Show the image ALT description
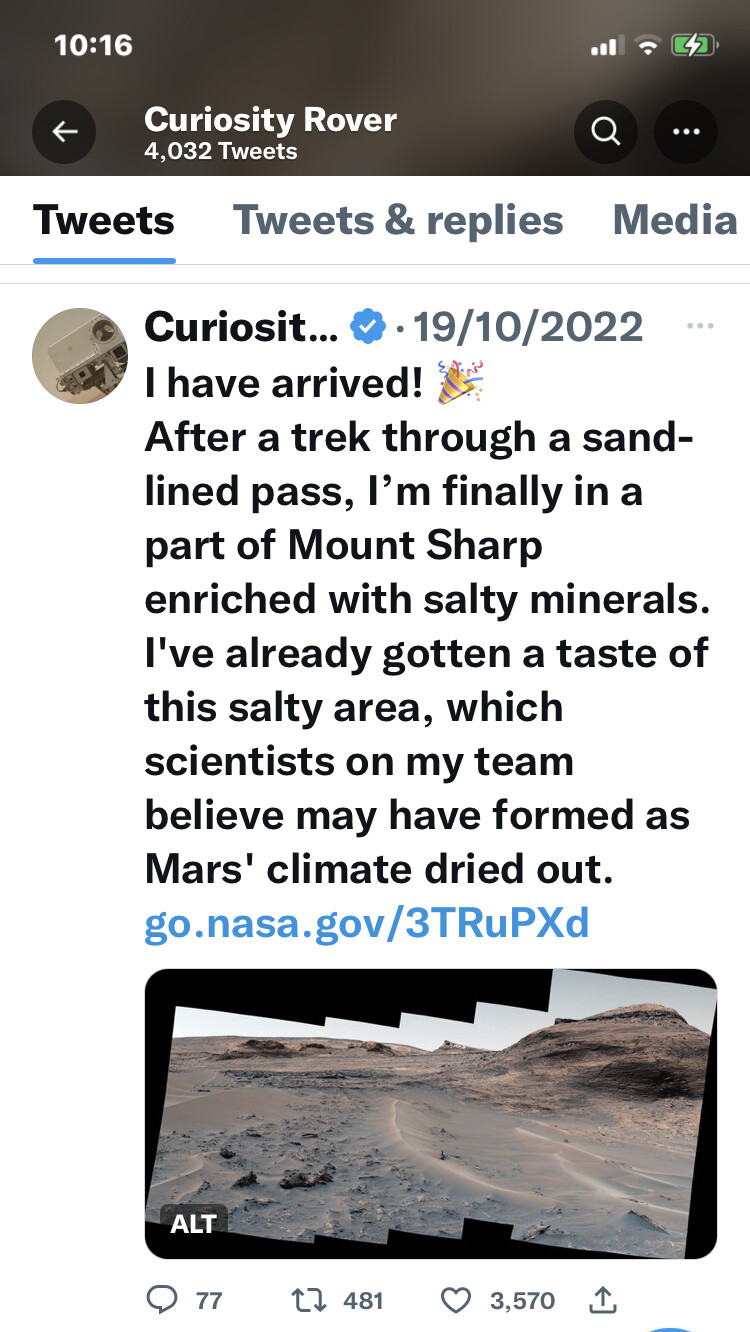 [x=194, y=1223]
